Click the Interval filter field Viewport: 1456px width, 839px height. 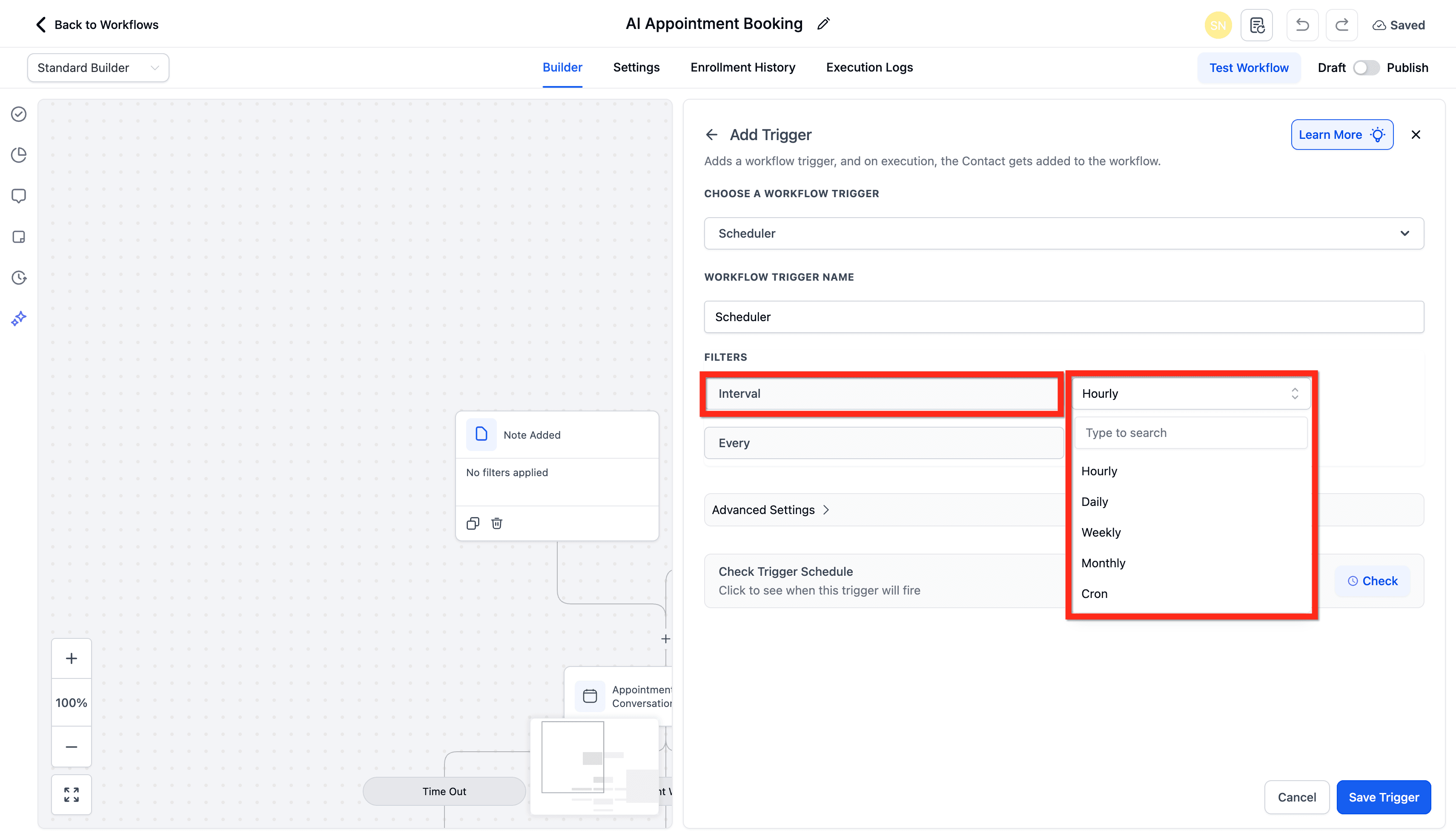point(882,394)
